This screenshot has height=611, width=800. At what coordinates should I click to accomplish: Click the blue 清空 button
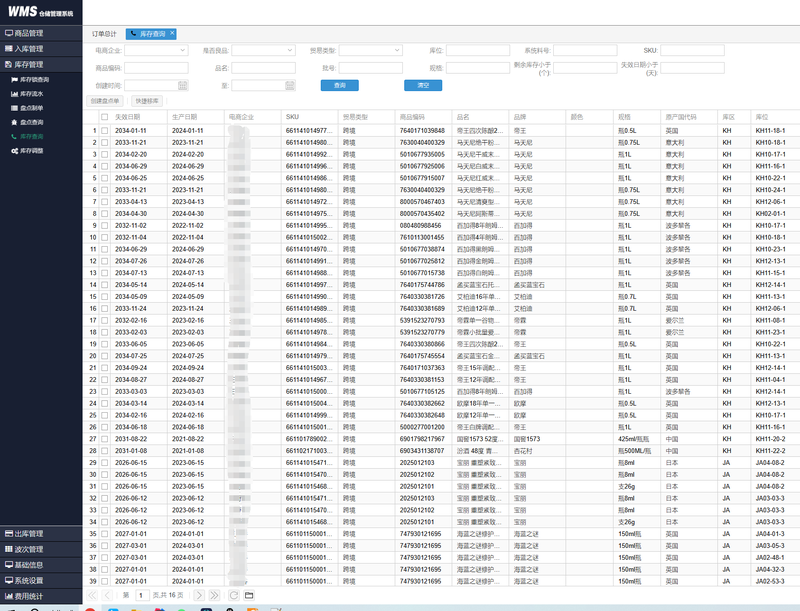[x=423, y=85]
